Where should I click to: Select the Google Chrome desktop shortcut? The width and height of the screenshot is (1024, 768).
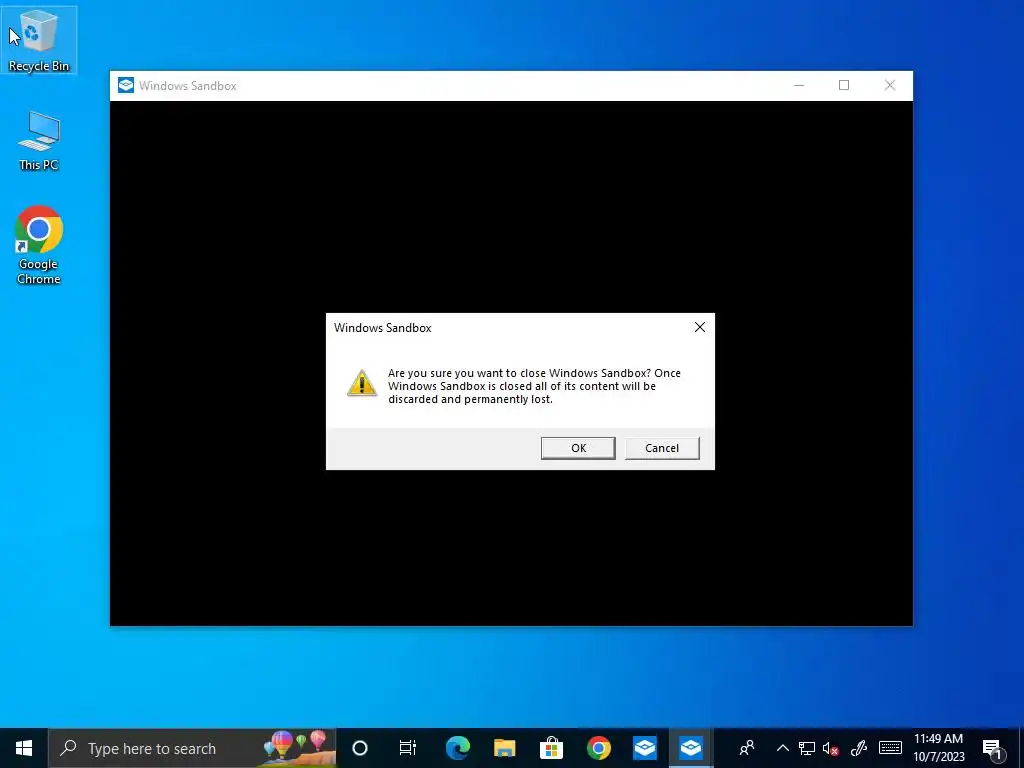[39, 245]
